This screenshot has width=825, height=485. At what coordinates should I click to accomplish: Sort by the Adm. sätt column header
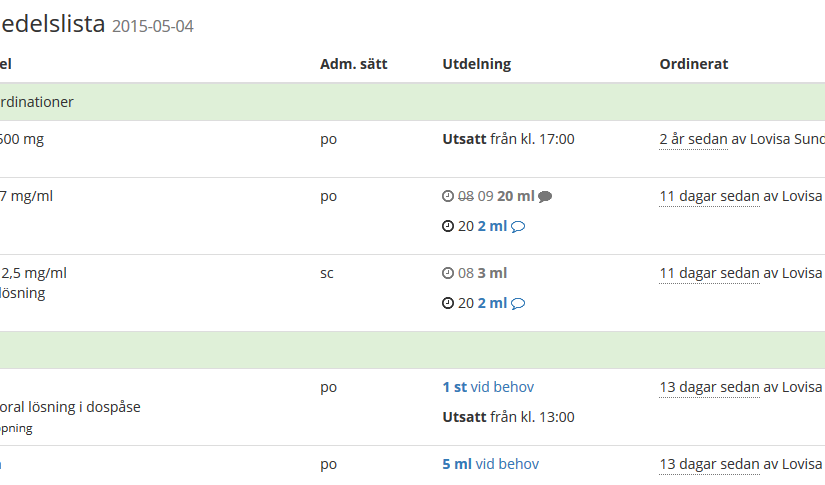tap(354, 64)
